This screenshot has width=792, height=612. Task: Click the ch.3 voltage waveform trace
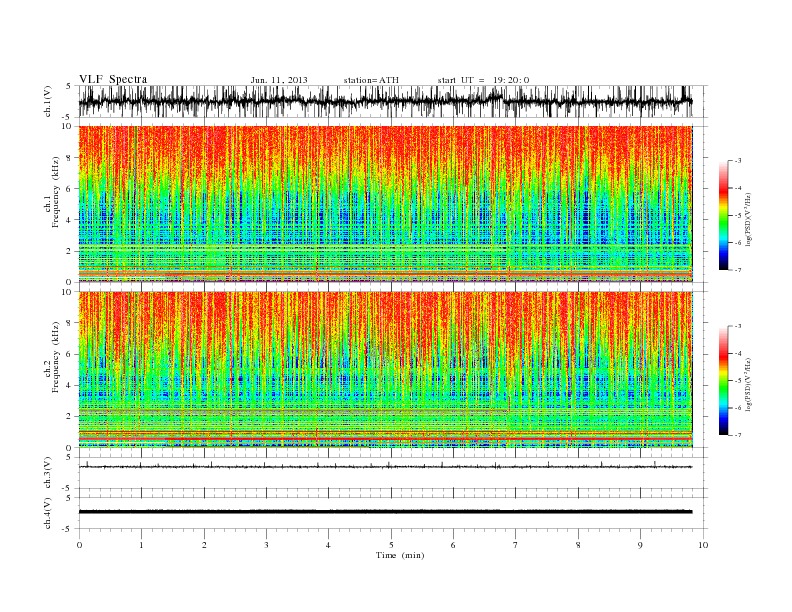pyautogui.click(x=385, y=467)
